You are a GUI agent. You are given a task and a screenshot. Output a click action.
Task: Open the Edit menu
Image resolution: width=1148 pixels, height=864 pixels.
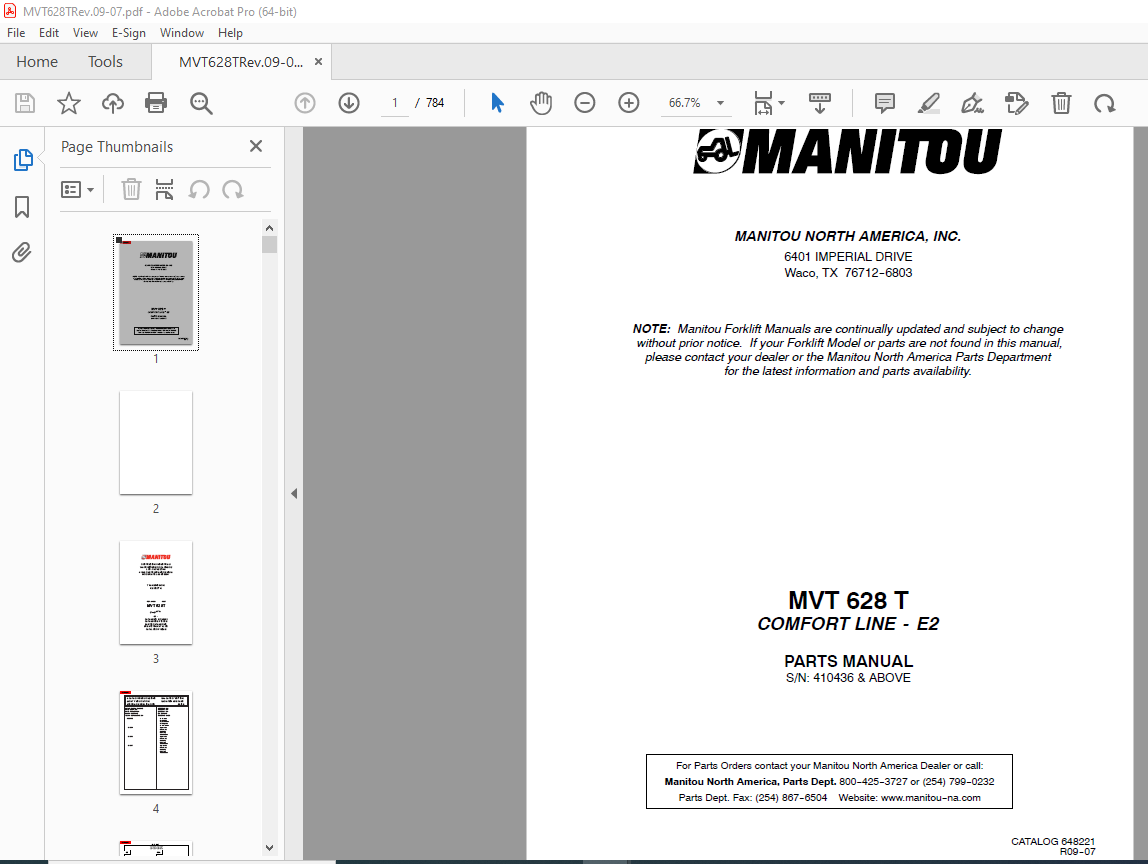click(x=49, y=33)
